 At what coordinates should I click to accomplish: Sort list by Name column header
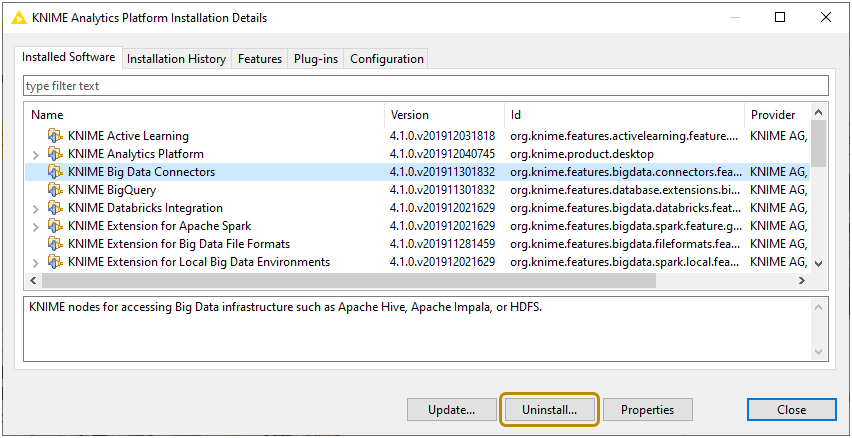[205, 115]
